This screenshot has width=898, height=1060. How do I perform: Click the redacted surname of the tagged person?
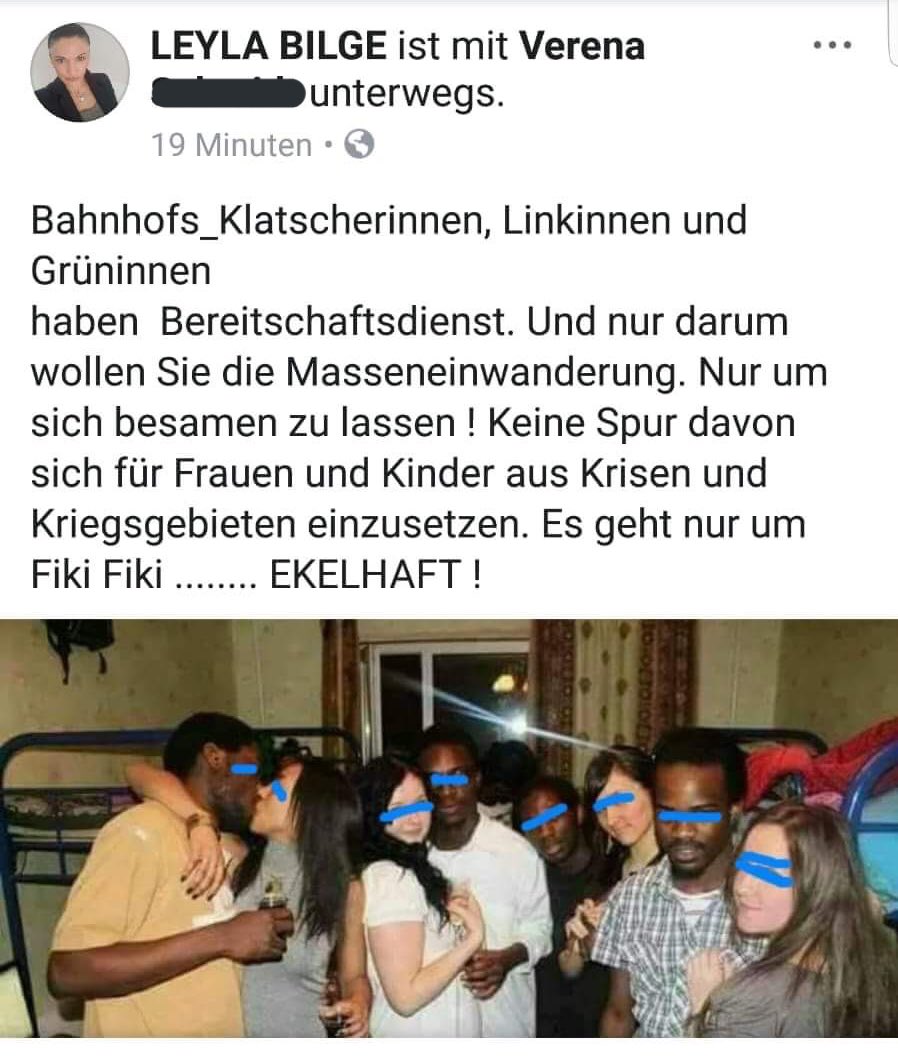point(228,93)
